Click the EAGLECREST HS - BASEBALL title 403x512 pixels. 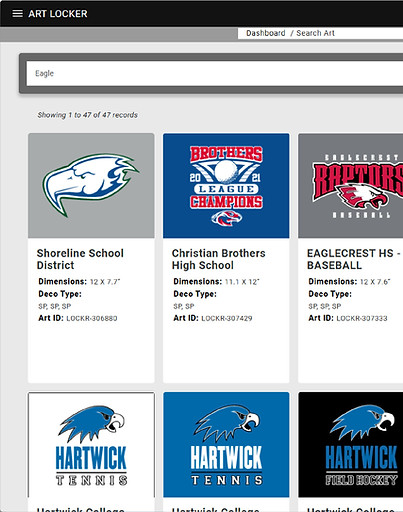[x=353, y=259]
